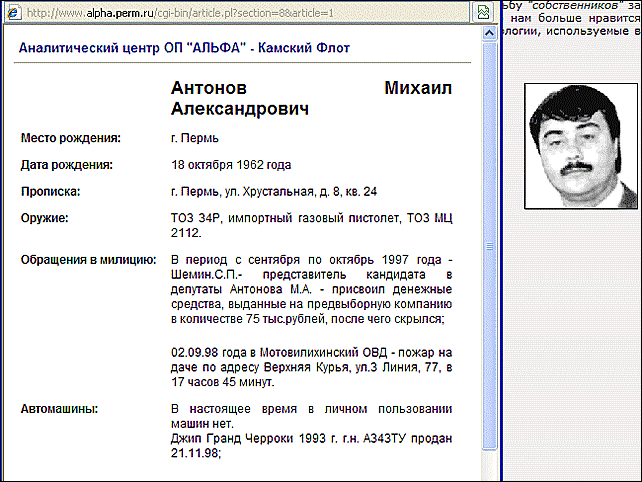Click the birth date '18 октября 1962 года'
This screenshot has height=482, width=642.
pos(232,164)
